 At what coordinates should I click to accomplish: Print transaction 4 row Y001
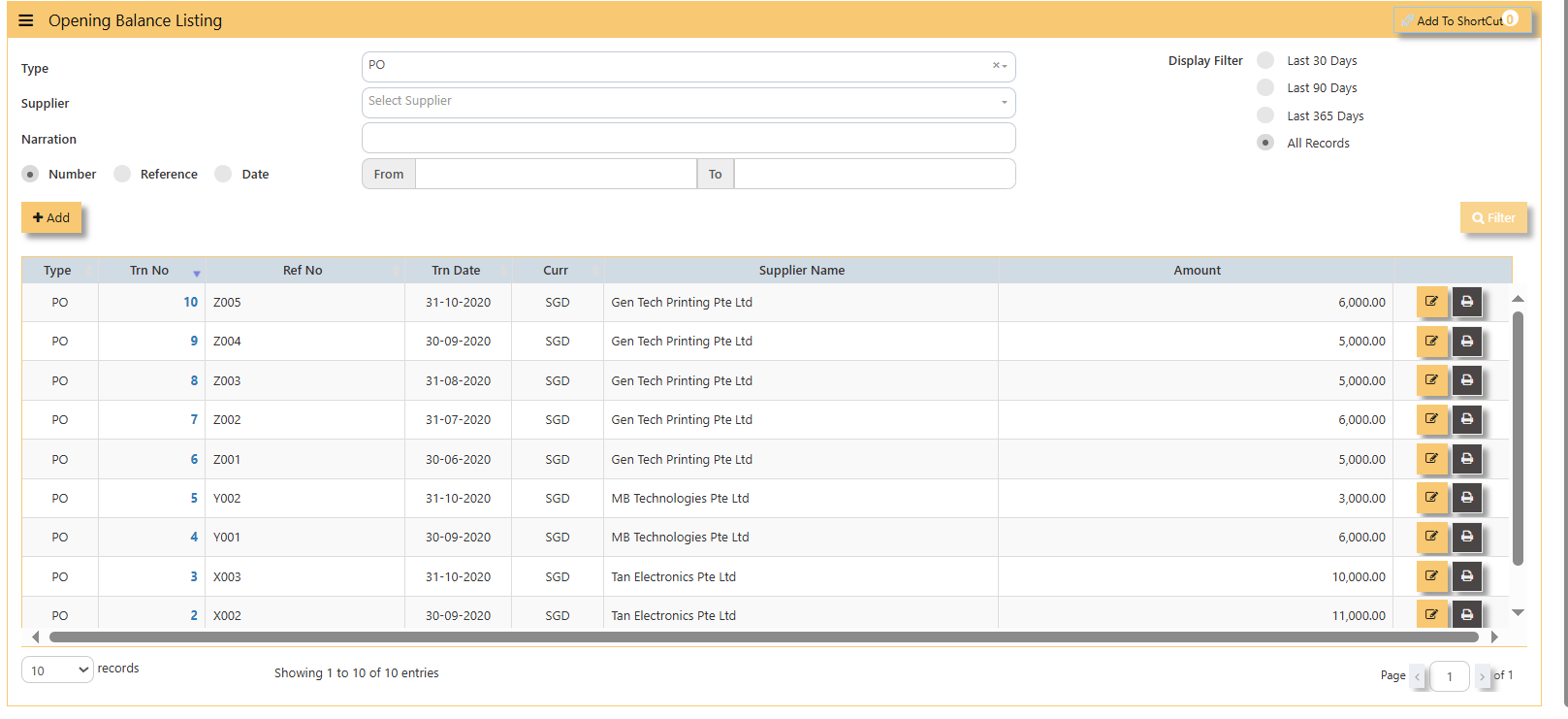point(1466,537)
